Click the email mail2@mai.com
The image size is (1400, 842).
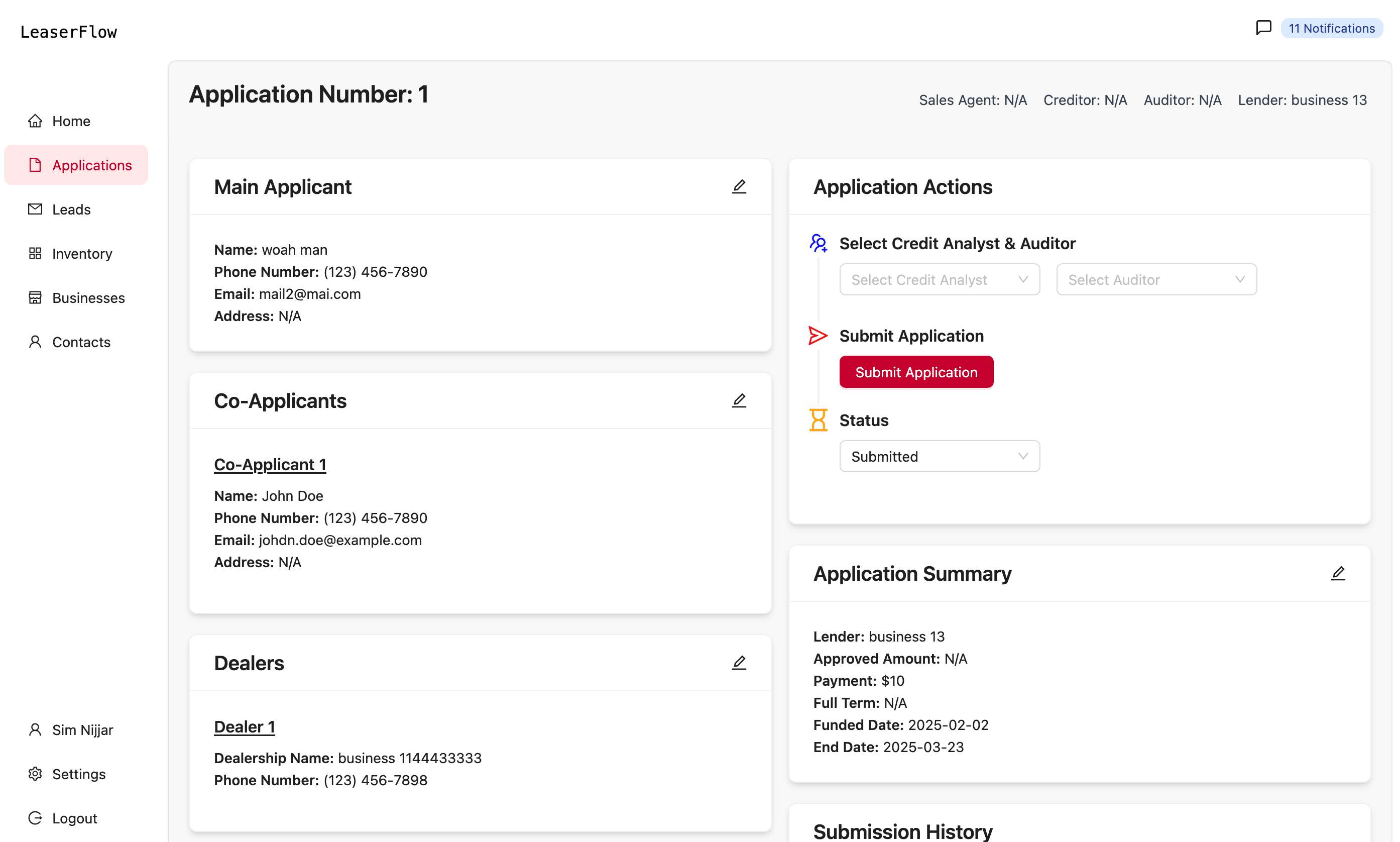310,294
